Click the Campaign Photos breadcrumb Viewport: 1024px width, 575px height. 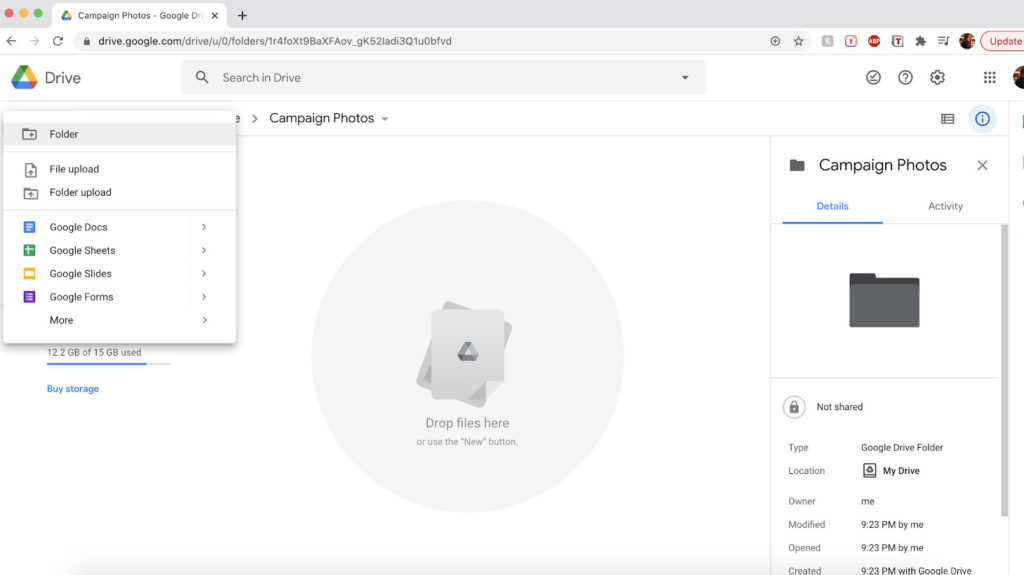point(321,118)
